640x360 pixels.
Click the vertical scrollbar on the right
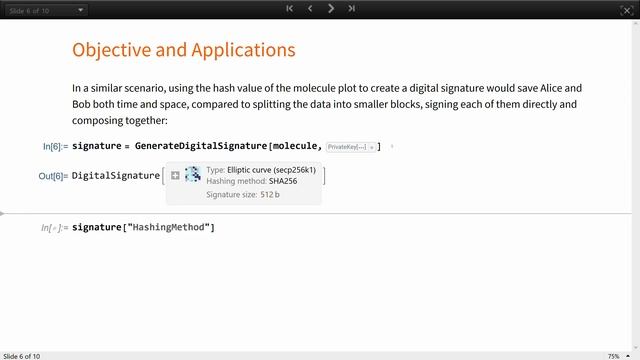coord(636,186)
